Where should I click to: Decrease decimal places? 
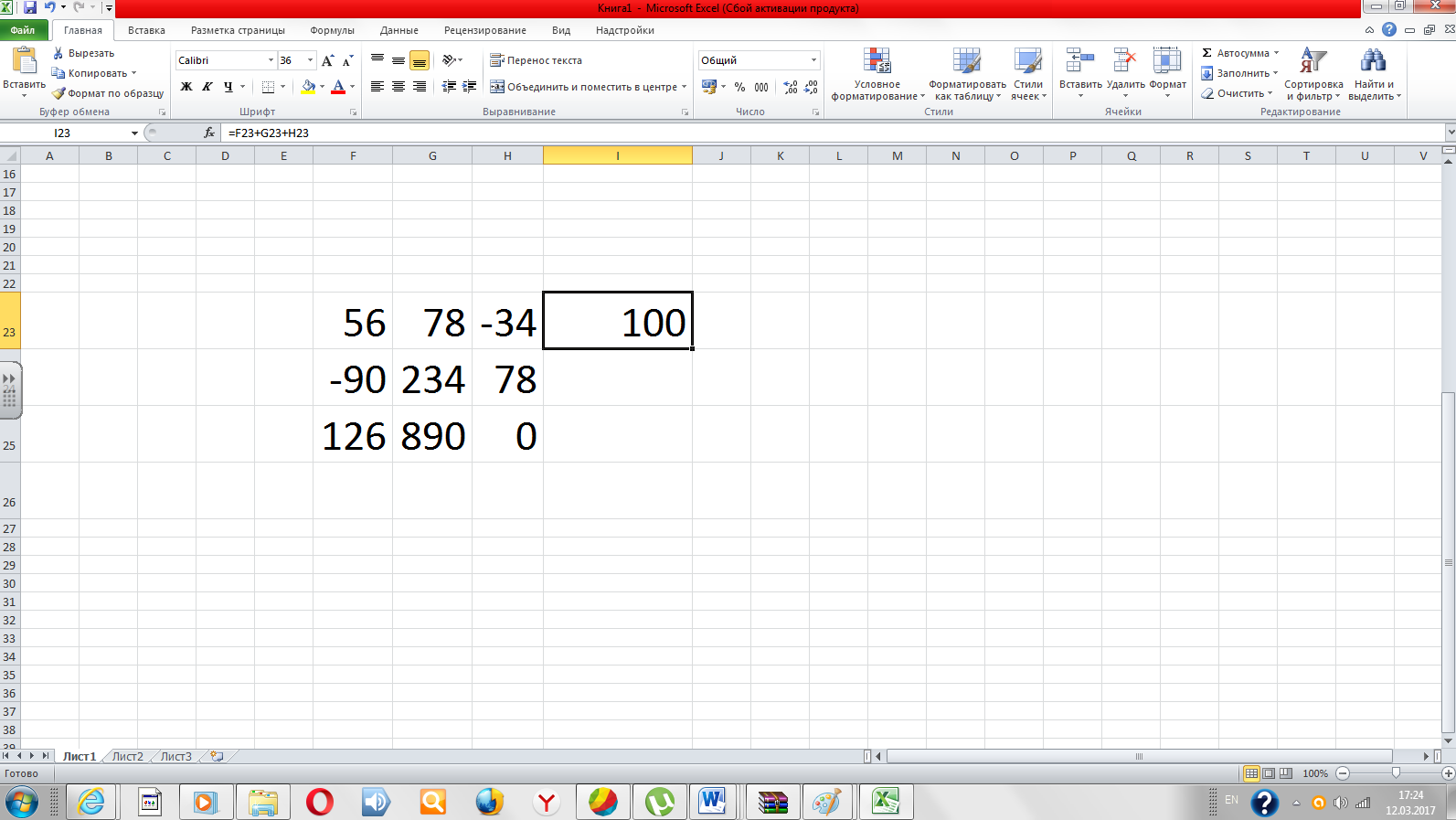811,87
